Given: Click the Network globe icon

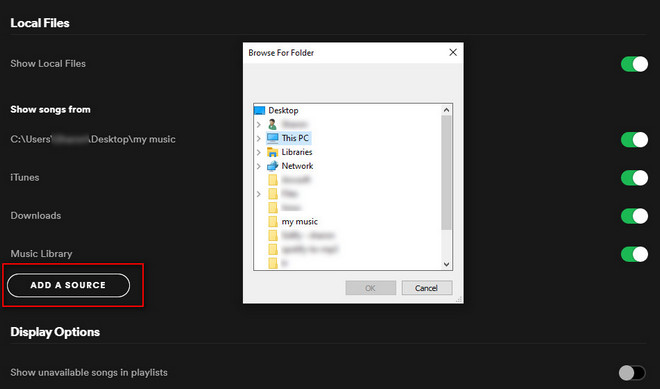Looking at the screenshot, I should 273,166.
